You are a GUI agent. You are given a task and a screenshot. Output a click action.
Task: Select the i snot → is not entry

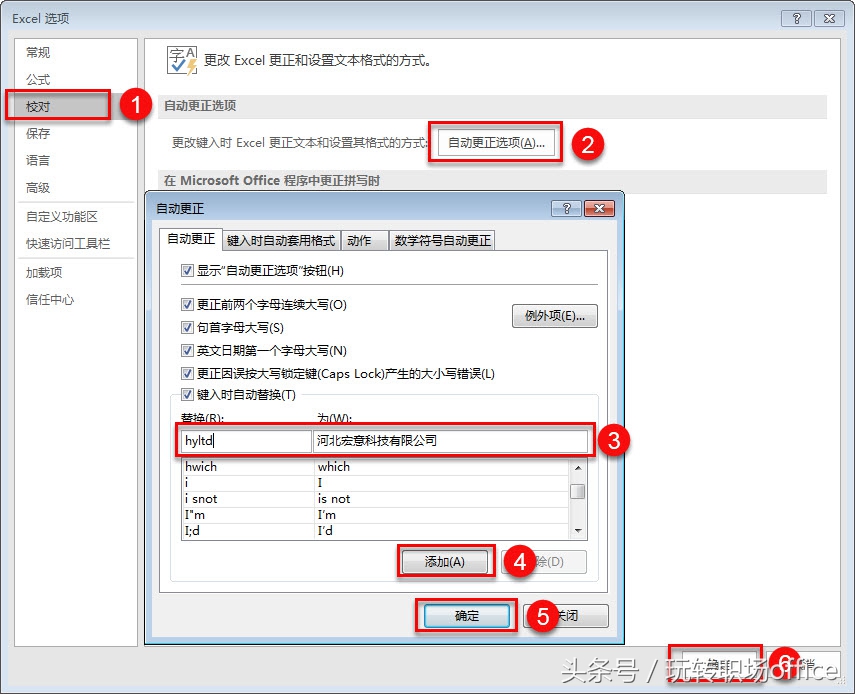click(x=375, y=498)
